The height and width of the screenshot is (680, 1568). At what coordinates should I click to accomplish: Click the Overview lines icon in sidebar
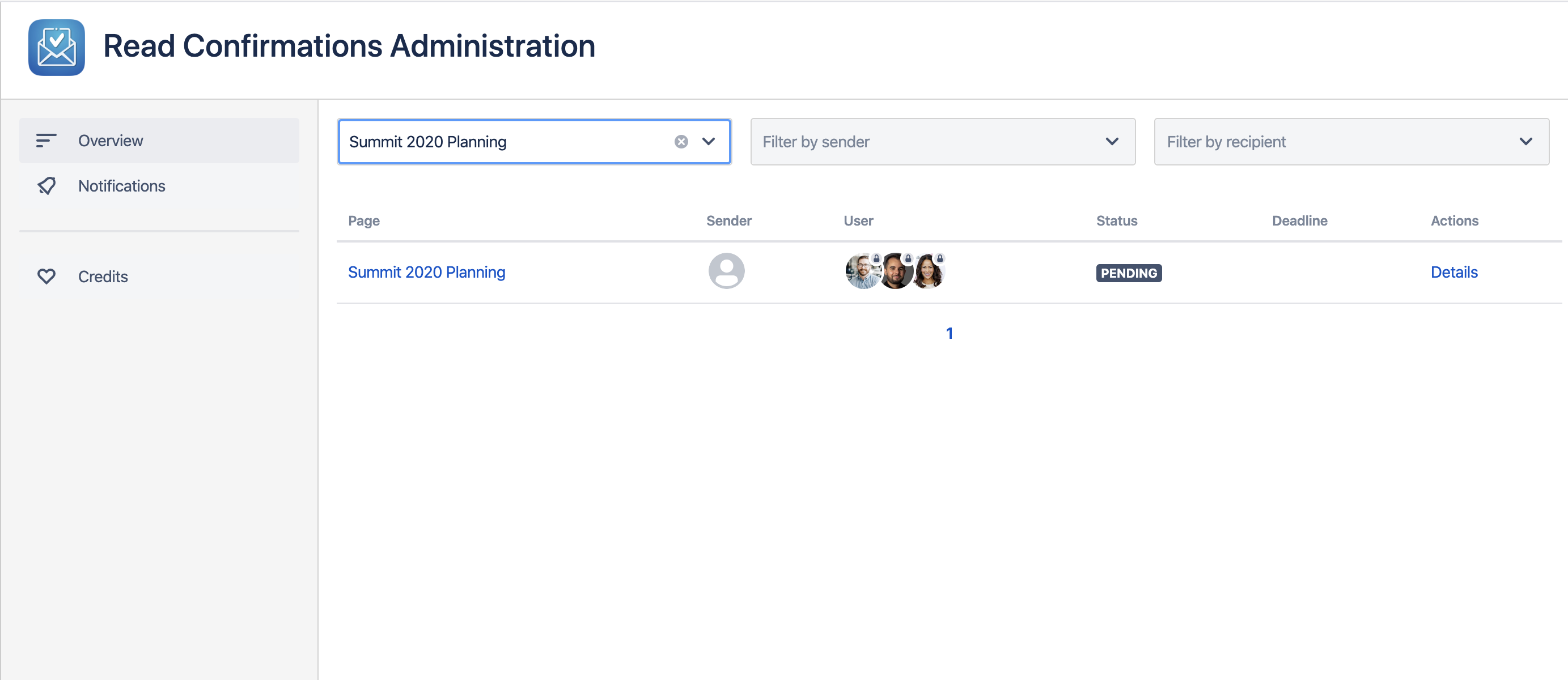(46, 141)
